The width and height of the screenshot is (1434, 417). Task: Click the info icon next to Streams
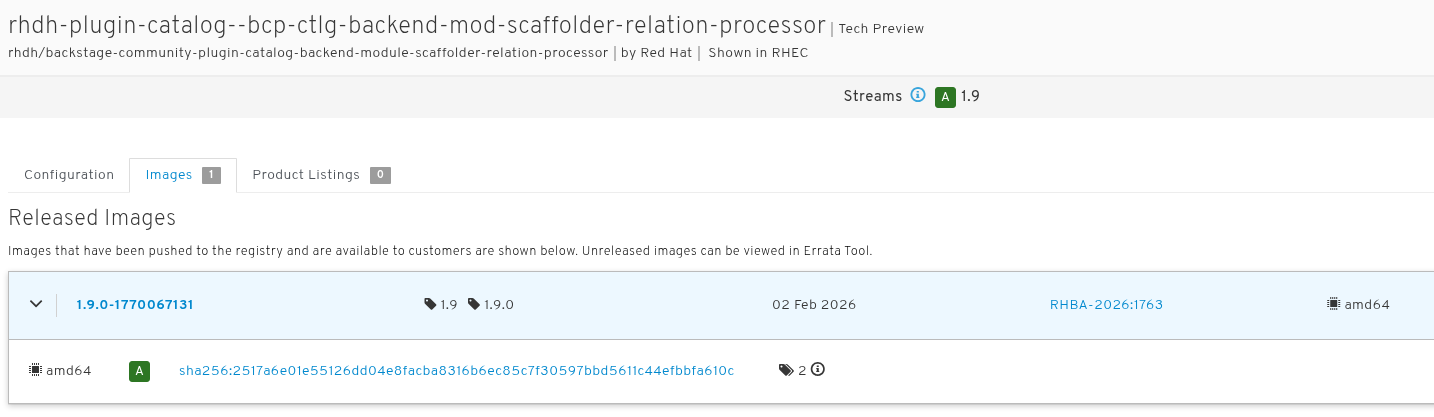point(918,96)
